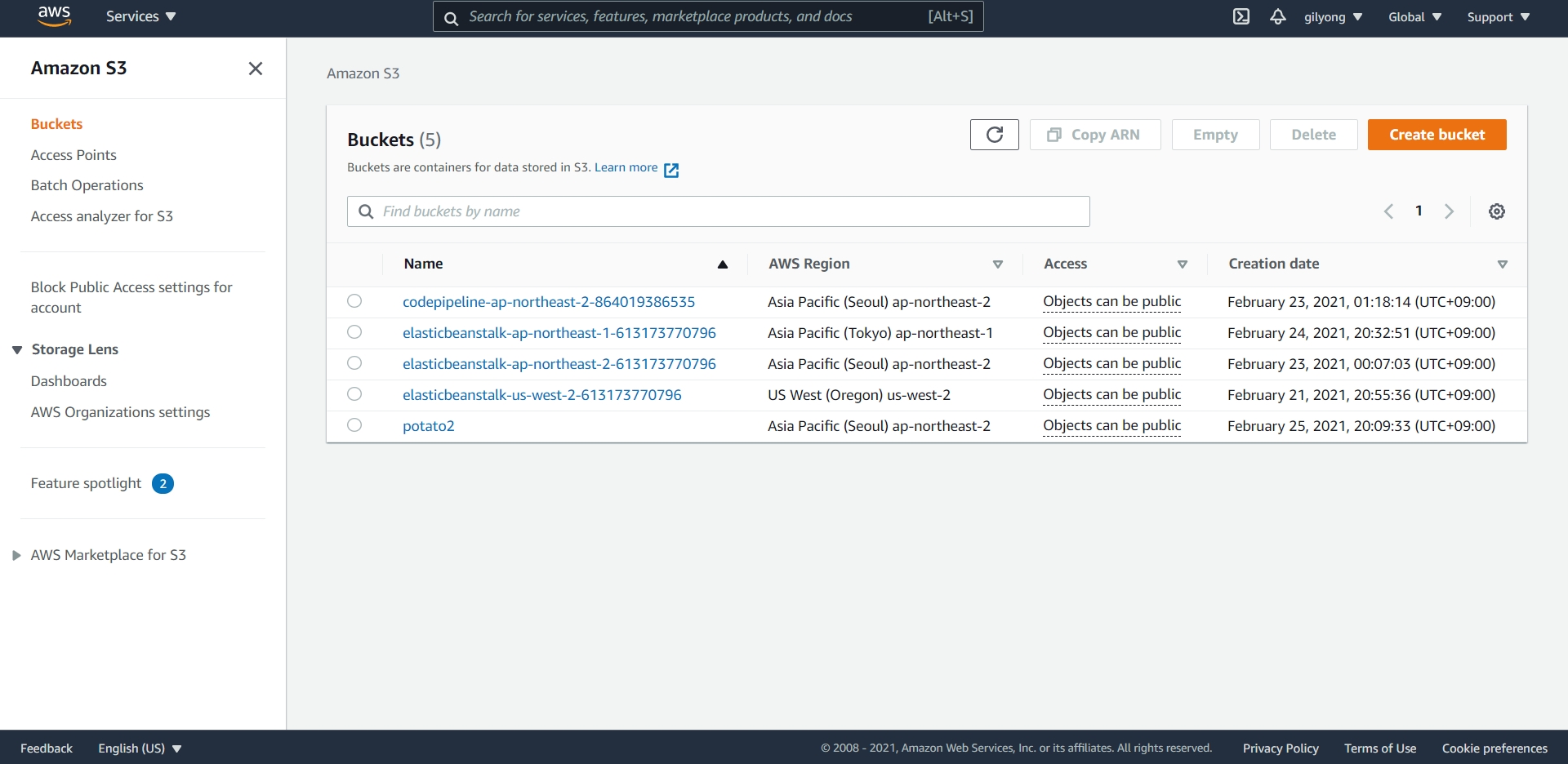This screenshot has width=1568, height=764.
Task: Open the Services dropdown menu
Action: [x=140, y=16]
